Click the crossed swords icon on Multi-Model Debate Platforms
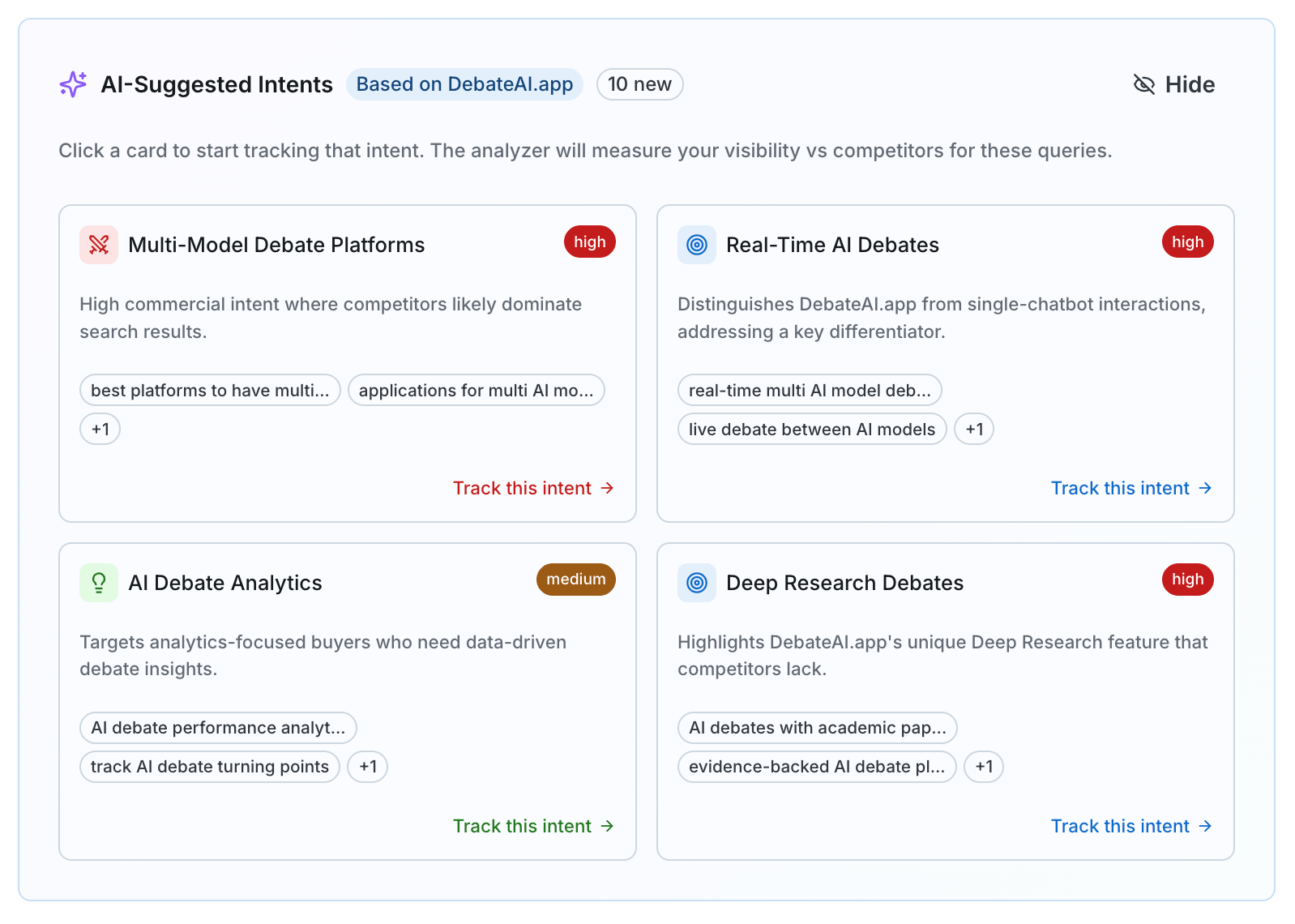This screenshot has width=1295, height=924. click(x=99, y=245)
